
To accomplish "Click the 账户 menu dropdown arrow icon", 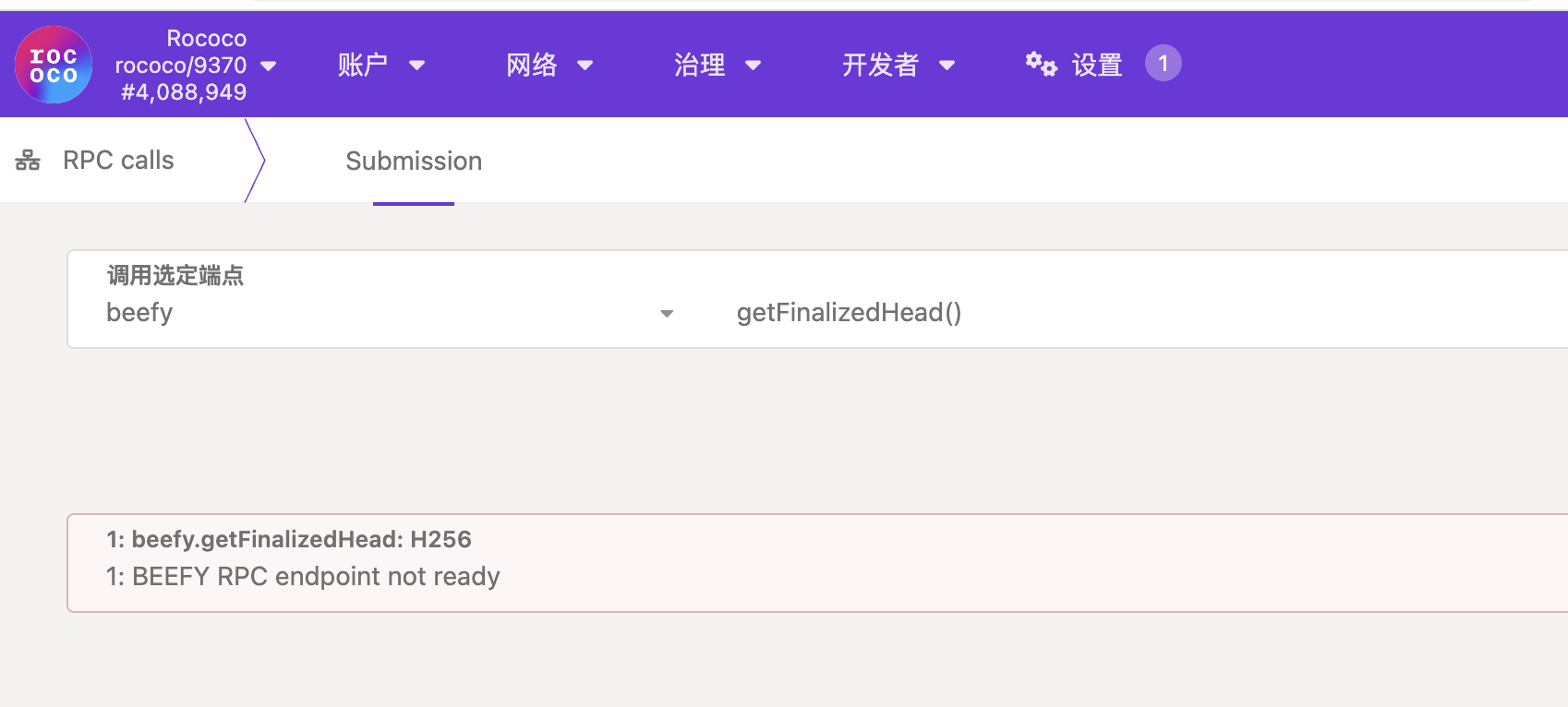I will click(x=417, y=66).
